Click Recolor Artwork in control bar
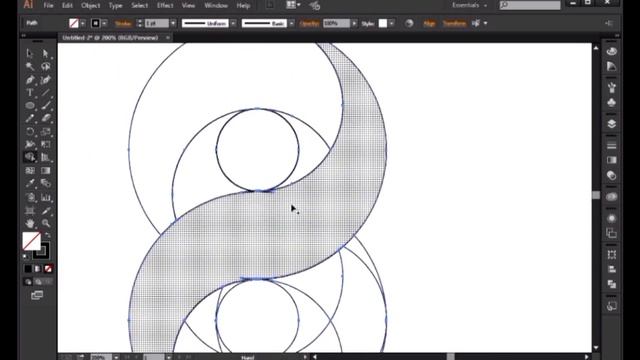This screenshot has height=360, width=640. [409, 23]
